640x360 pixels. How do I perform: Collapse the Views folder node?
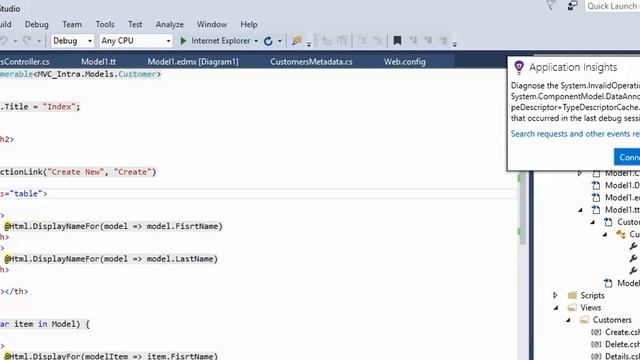556,308
